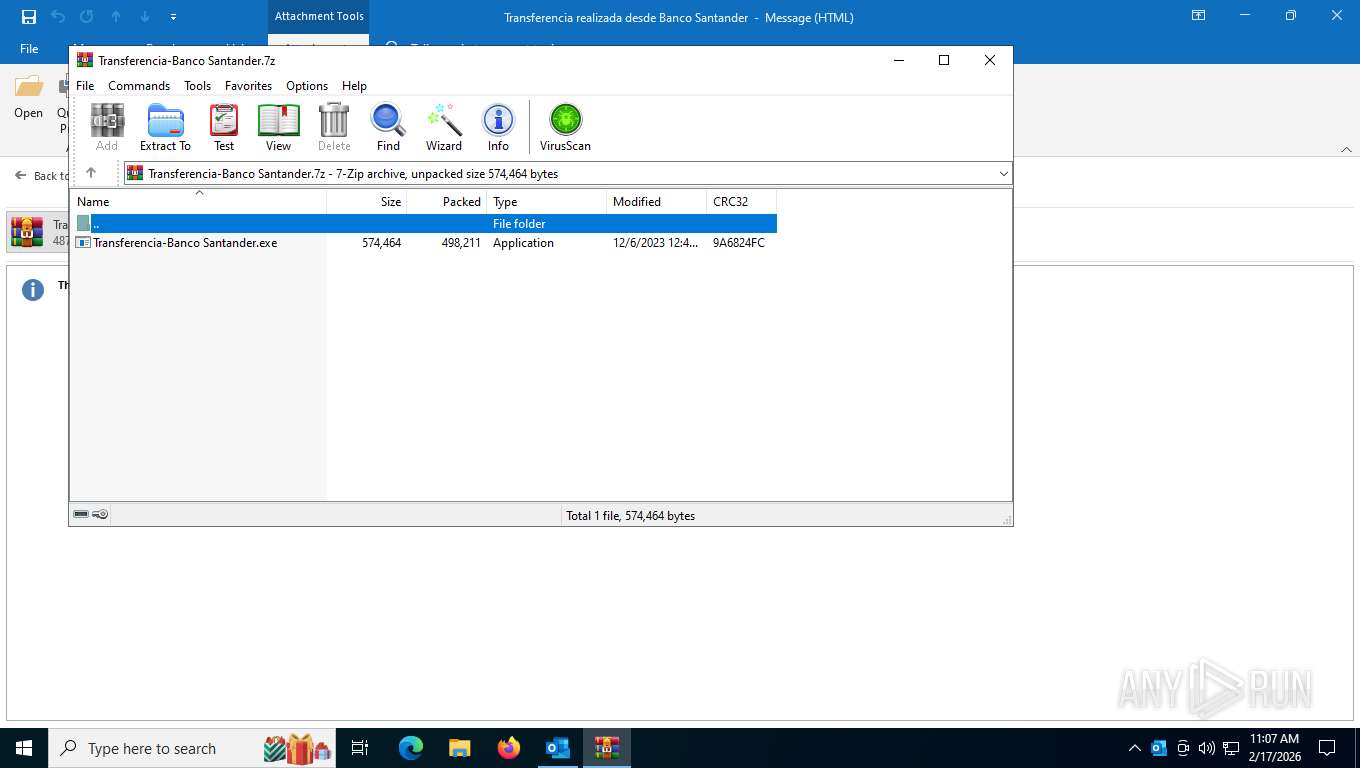This screenshot has height=768, width=1360.
Task: Open Ribbon Display Options in Outlook
Action: click(1198, 16)
